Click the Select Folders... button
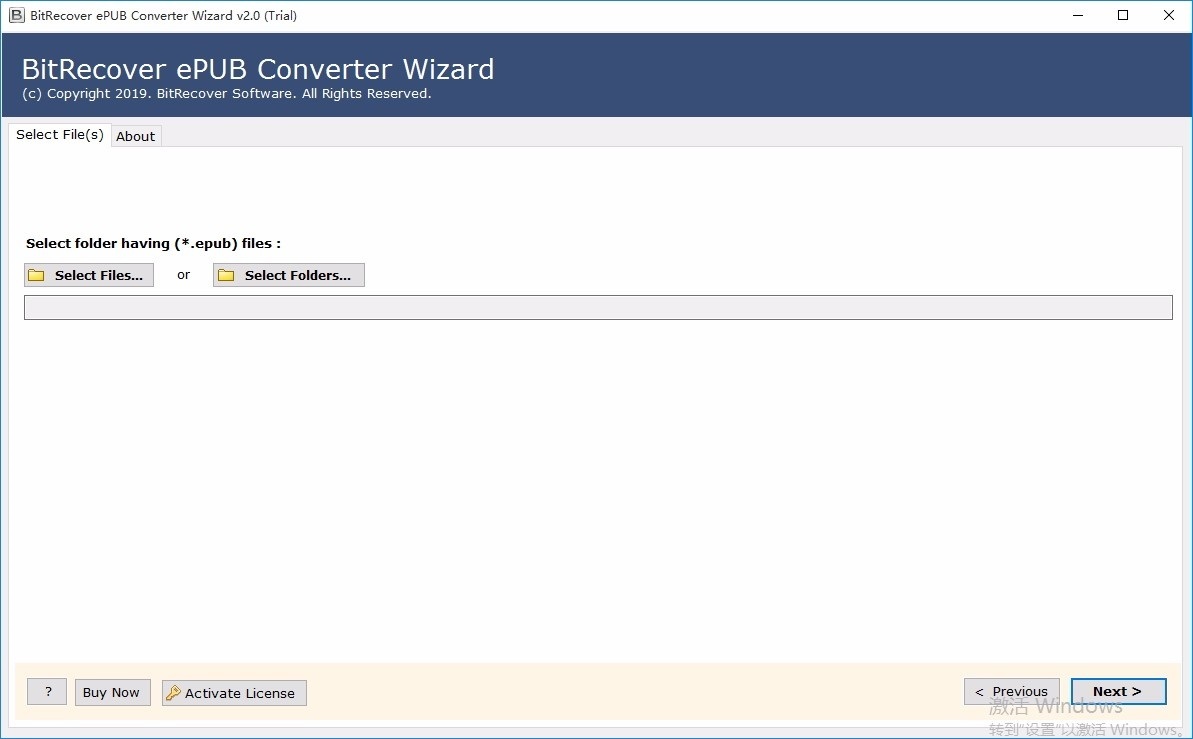Screen dimensions: 1193x739 tap(288, 275)
